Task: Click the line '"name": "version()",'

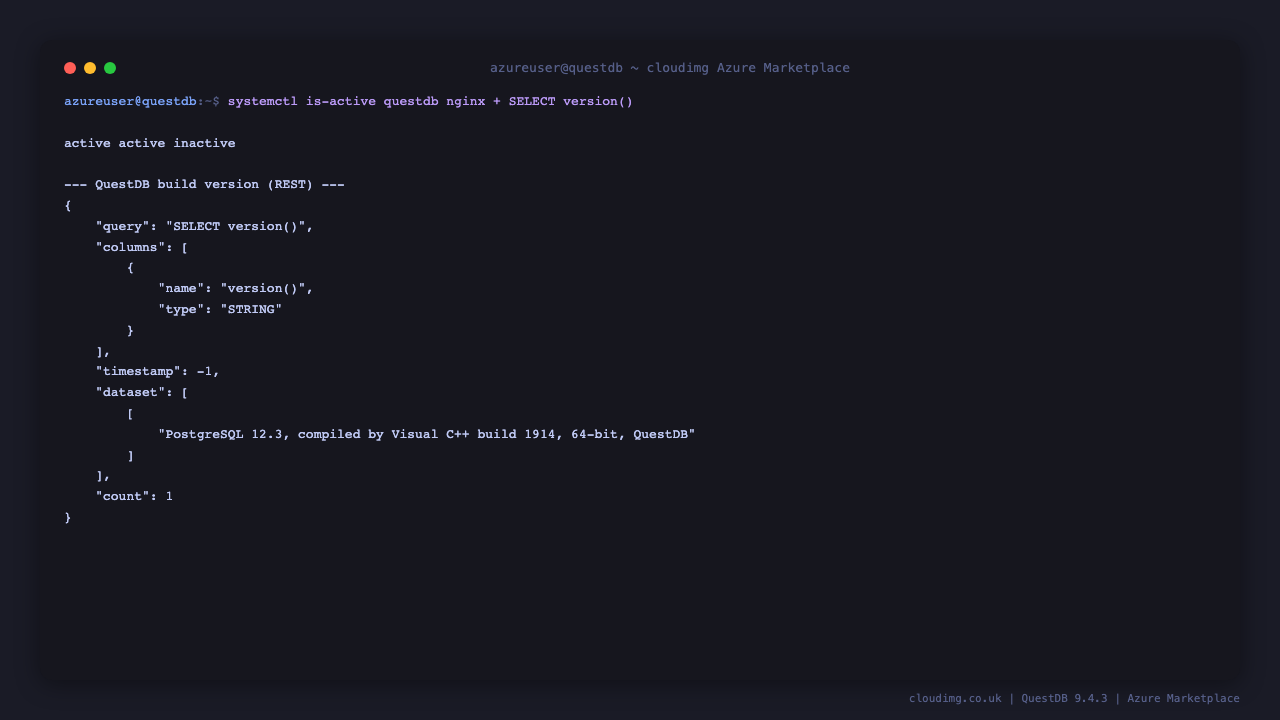Action: (x=235, y=288)
